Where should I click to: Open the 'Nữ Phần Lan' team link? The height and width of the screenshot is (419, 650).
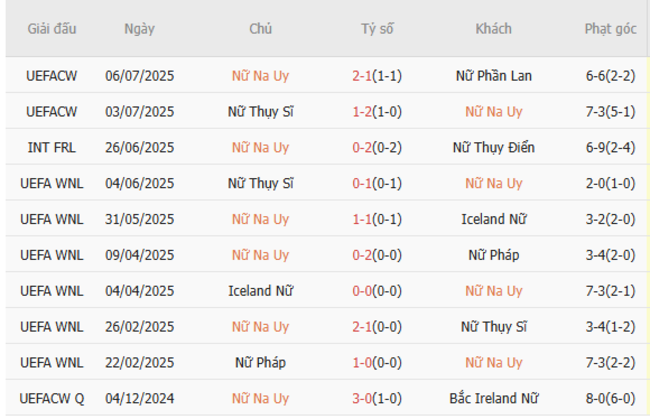493,76
